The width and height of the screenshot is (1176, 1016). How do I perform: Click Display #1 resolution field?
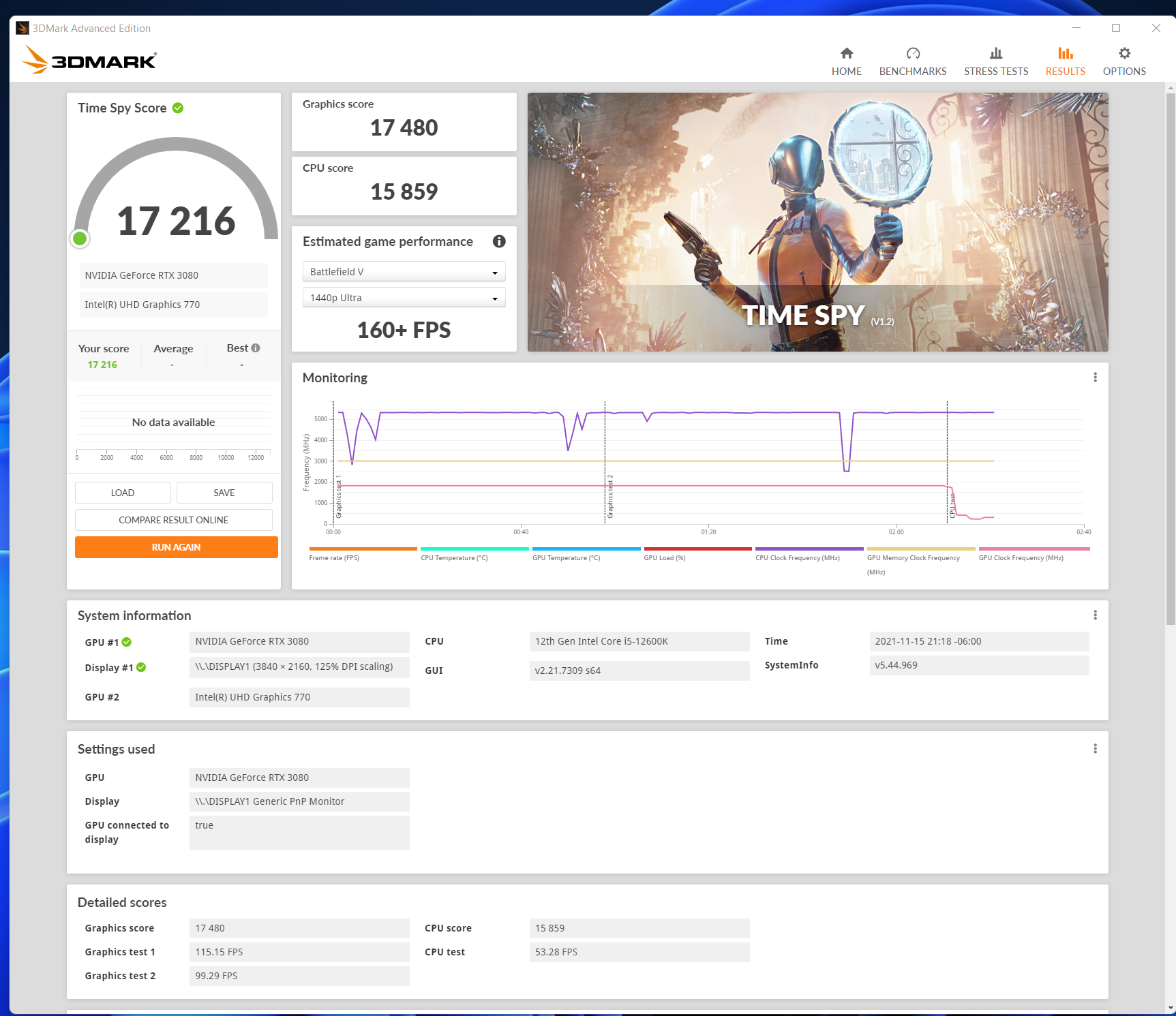click(299, 666)
